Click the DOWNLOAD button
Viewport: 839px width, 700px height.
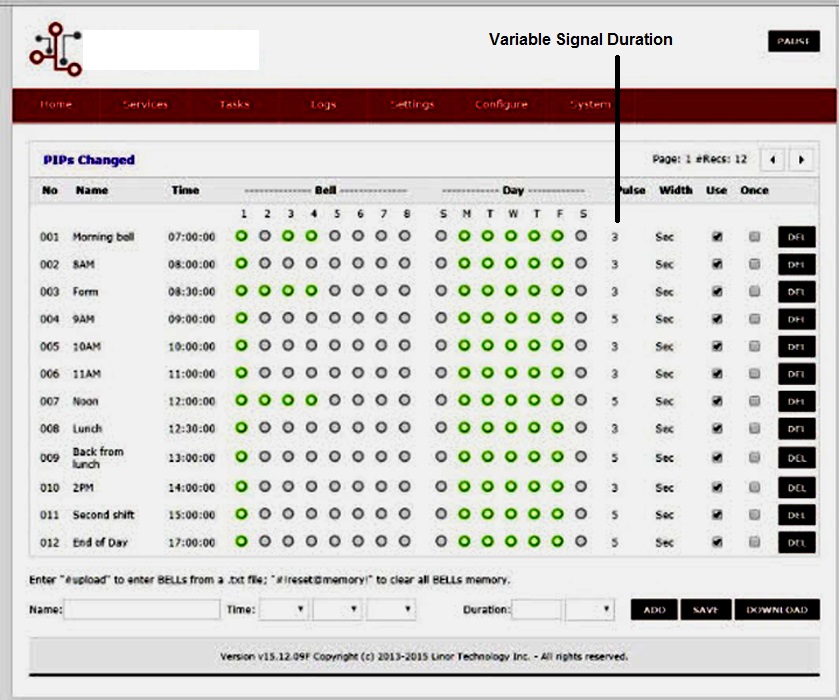[777, 610]
